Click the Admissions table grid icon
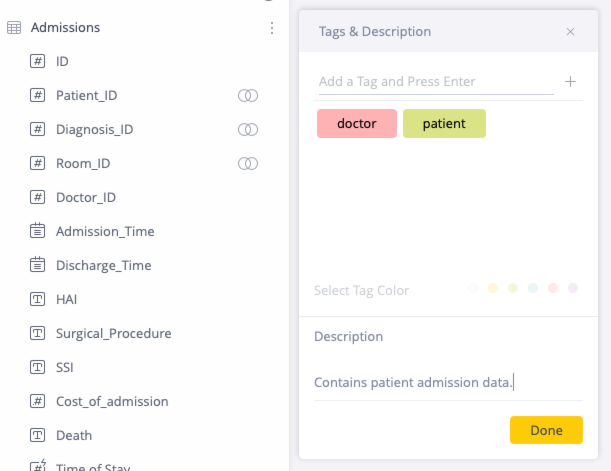611x471 pixels. click(14, 28)
